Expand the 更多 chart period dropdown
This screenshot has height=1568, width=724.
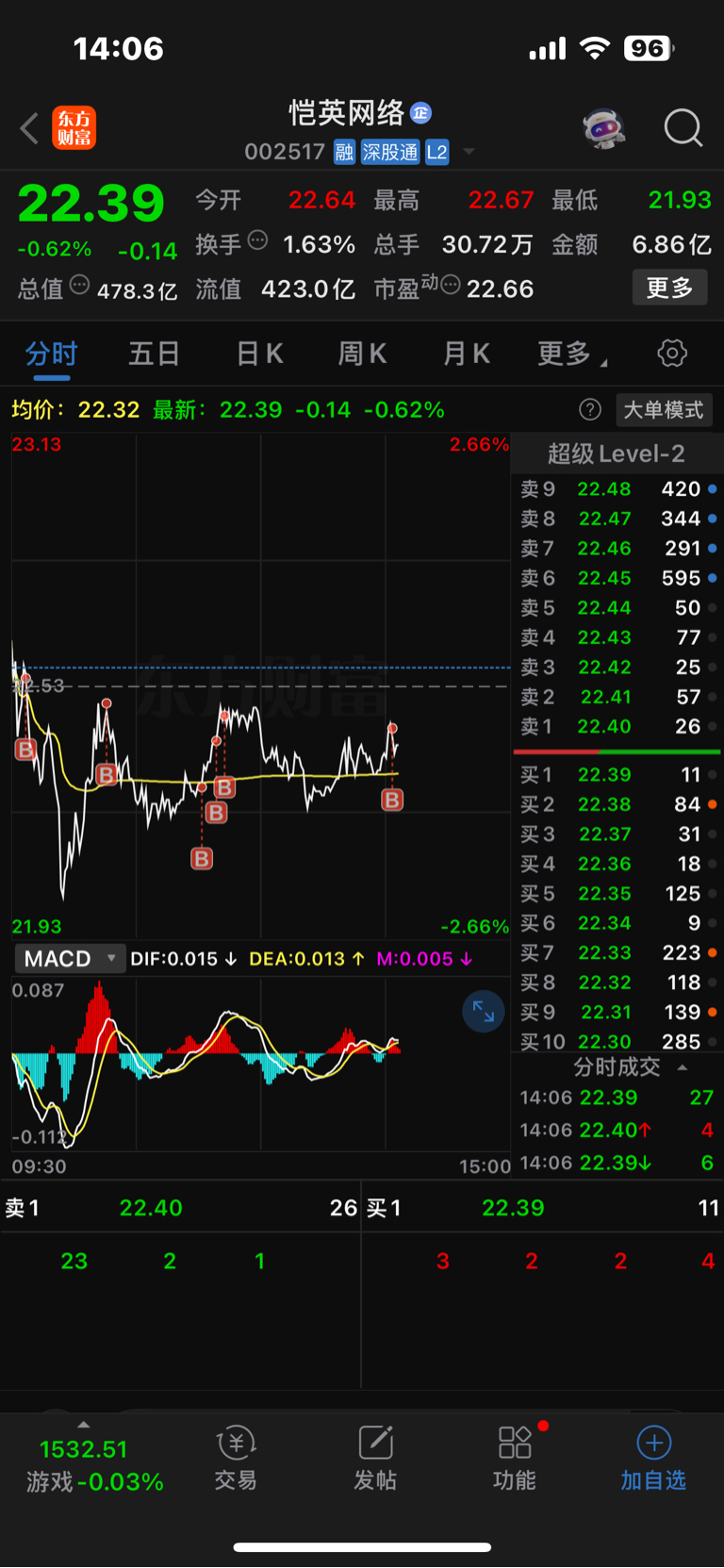pyautogui.click(x=571, y=355)
